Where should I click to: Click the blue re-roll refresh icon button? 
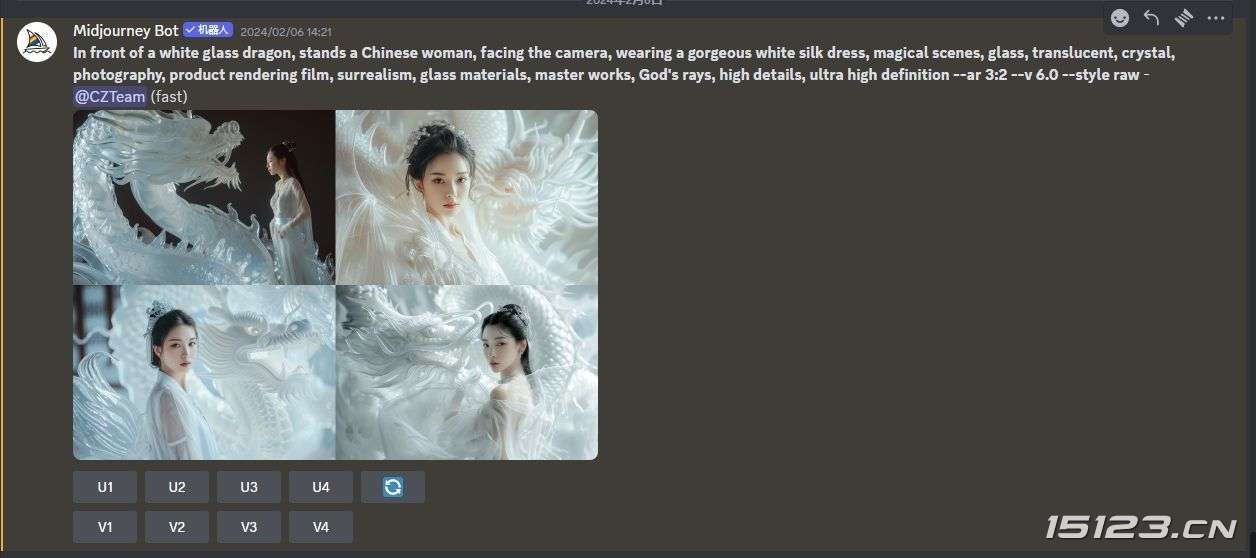(x=393, y=487)
